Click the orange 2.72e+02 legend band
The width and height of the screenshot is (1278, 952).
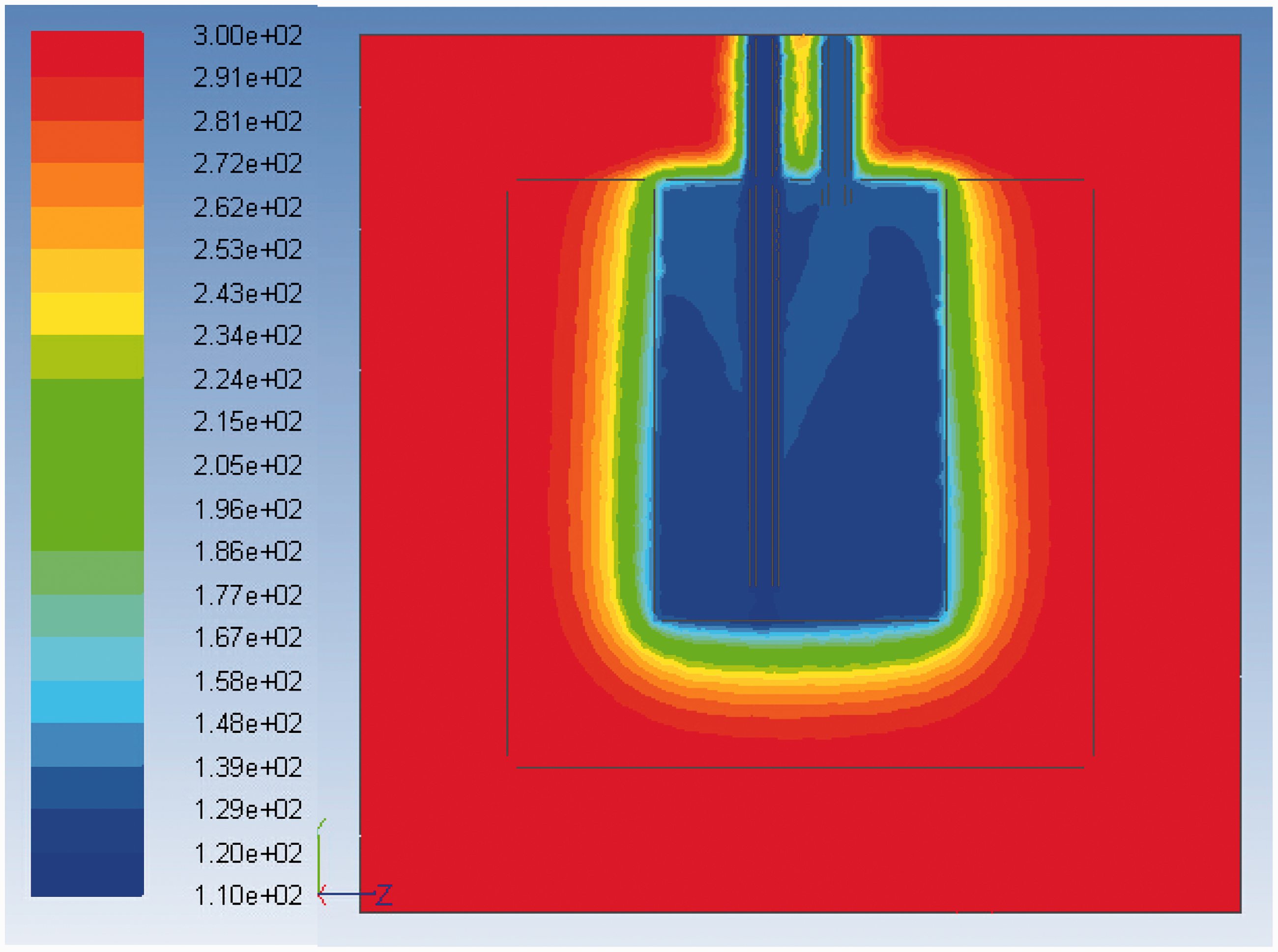tap(87, 184)
